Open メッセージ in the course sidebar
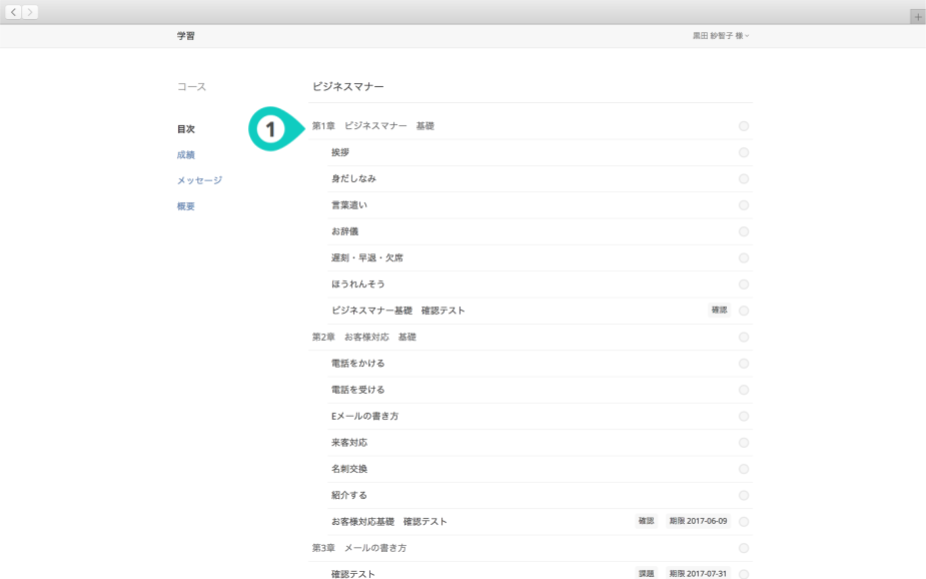The width and height of the screenshot is (926, 579). pos(199,181)
